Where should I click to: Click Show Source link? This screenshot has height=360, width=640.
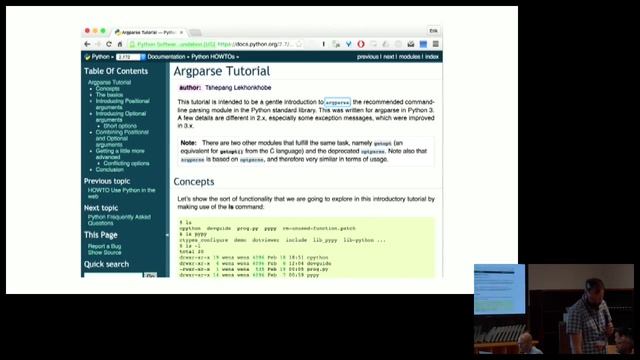104,252
